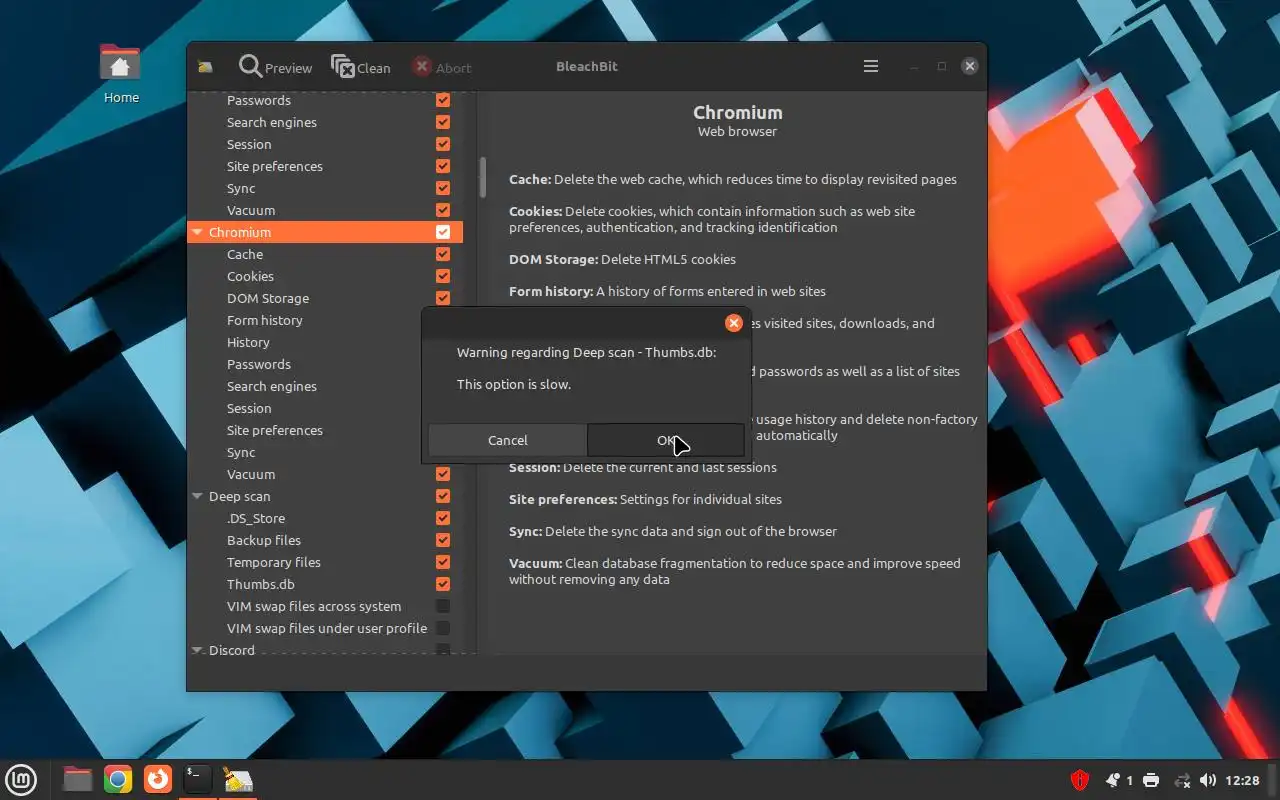Click the 'Site preferences:' description label
This screenshot has height=800, width=1280.
pos(563,499)
